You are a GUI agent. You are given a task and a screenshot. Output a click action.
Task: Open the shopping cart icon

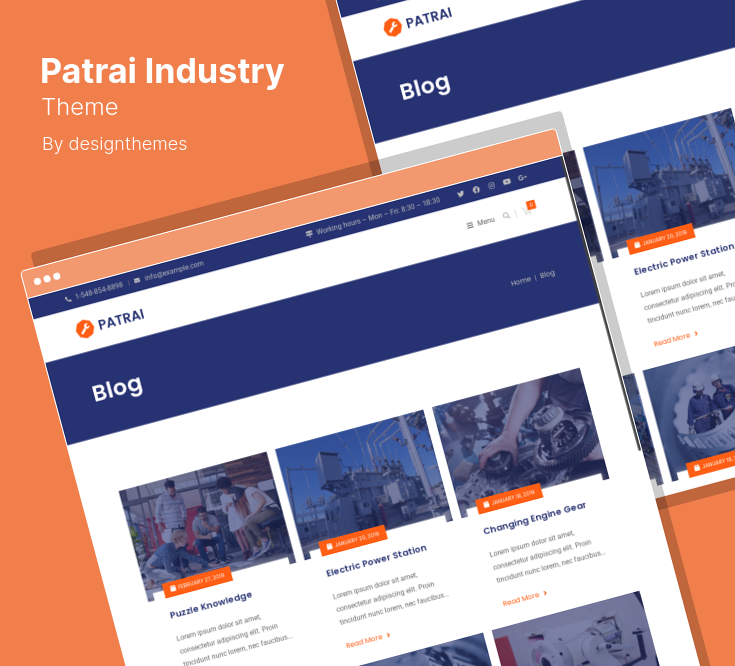pos(526,211)
